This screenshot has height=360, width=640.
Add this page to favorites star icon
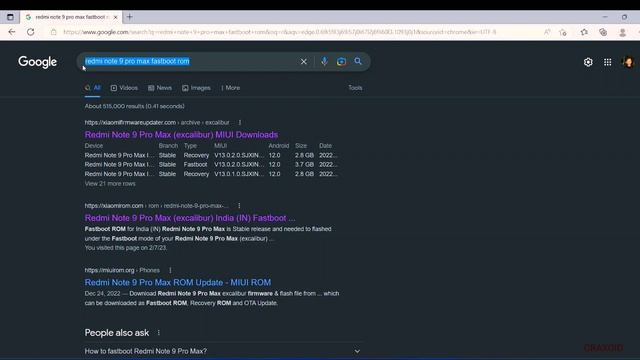tap(563, 32)
